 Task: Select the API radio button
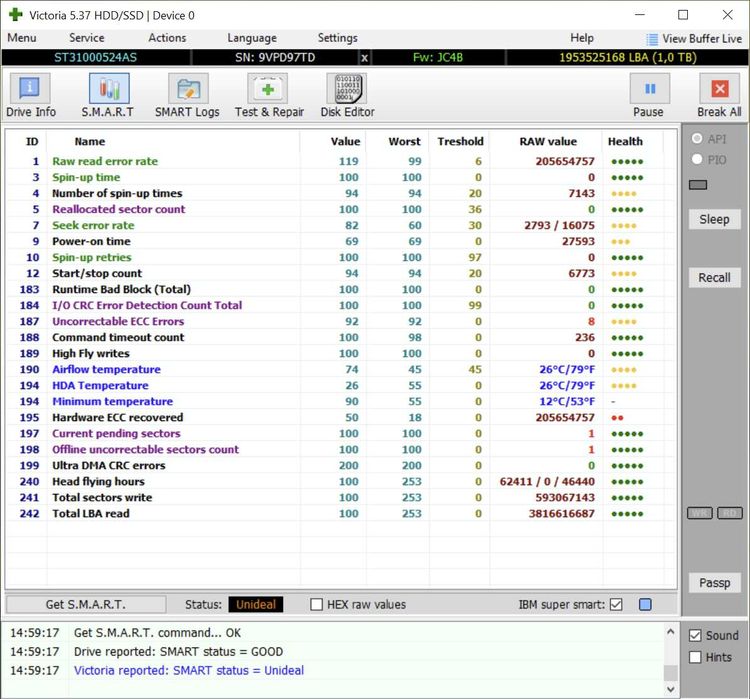click(697, 139)
